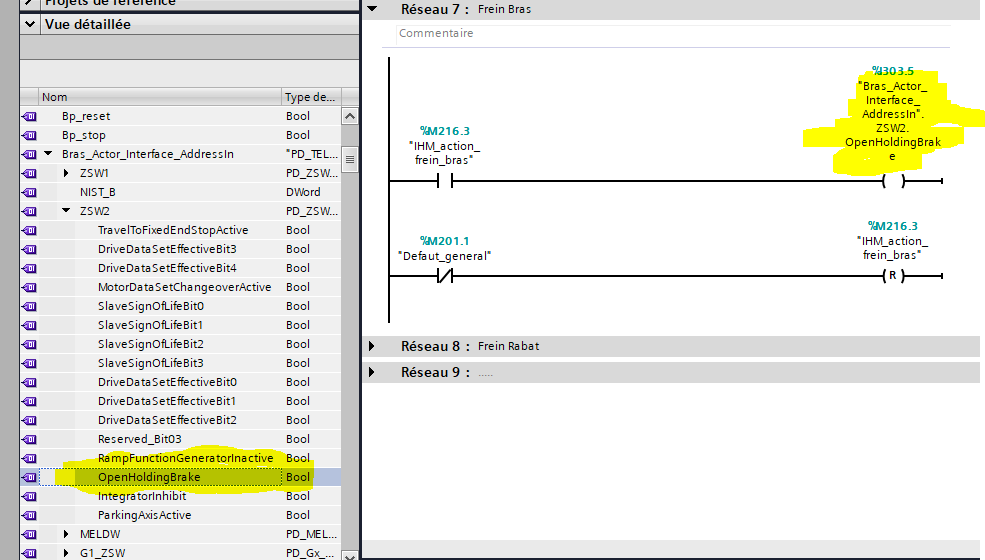The height and width of the screenshot is (560, 985).
Task: Click the tag icon beside NIST_B
Action: pyautogui.click(x=28, y=192)
